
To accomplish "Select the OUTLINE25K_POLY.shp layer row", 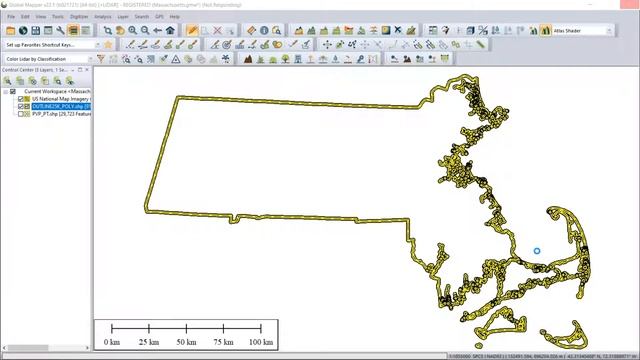I will (x=61, y=107).
